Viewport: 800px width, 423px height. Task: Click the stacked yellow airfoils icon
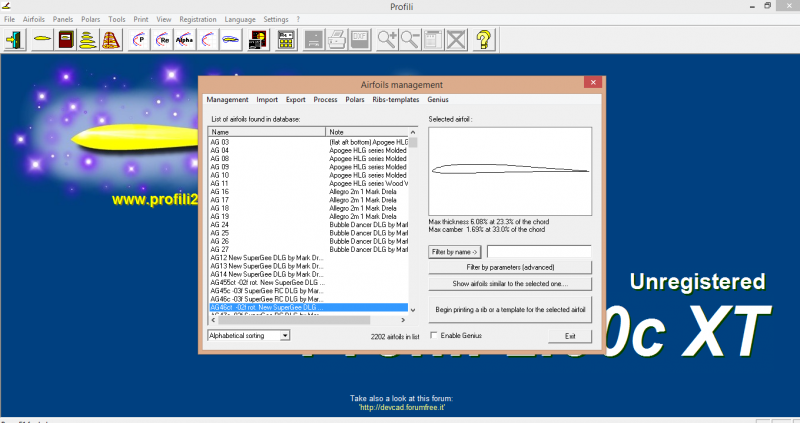(x=88, y=40)
